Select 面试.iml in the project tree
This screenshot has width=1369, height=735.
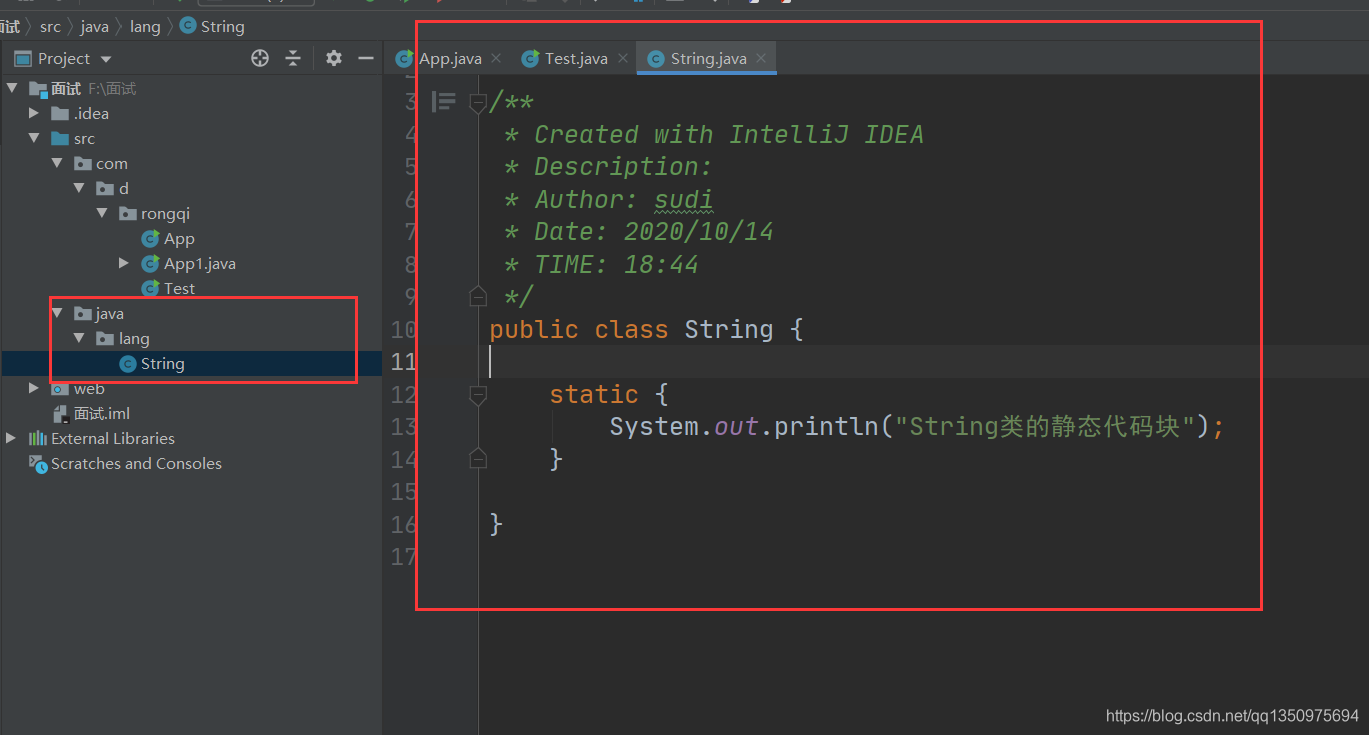click(102, 413)
